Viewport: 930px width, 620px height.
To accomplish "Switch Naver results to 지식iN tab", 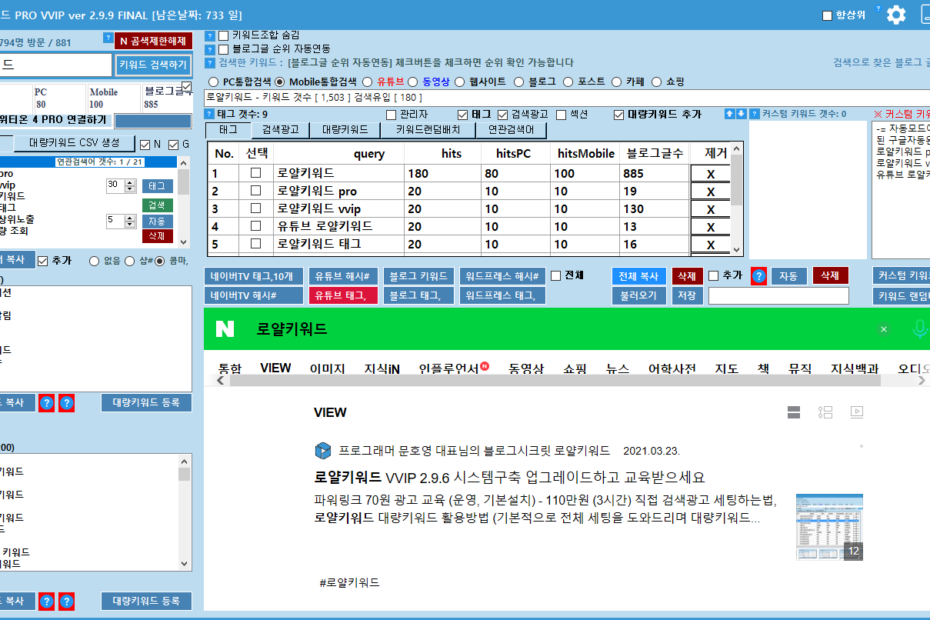I will [382, 368].
